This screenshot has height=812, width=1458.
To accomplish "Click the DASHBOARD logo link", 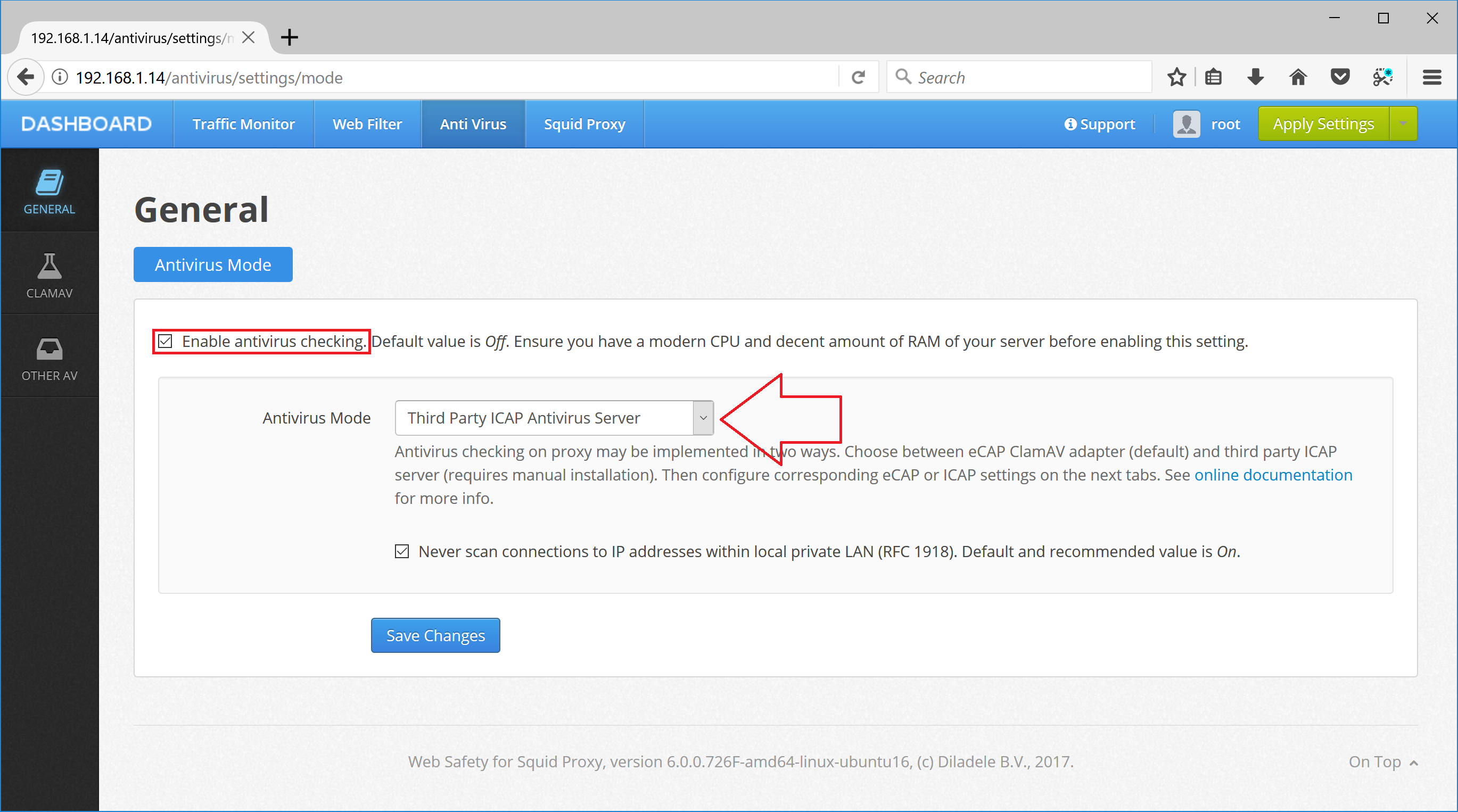I will [86, 124].
